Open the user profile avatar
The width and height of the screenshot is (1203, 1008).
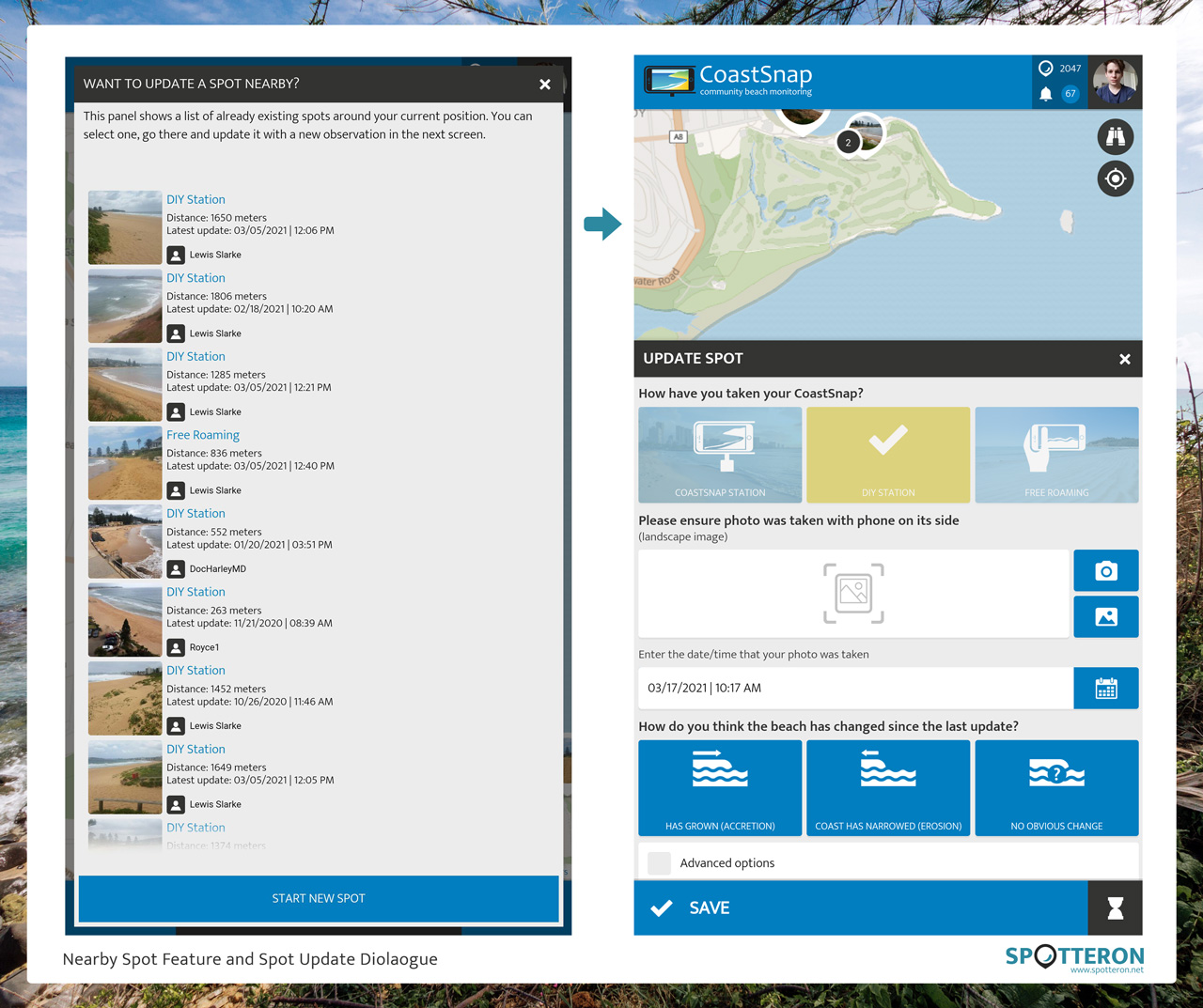[x=1115, y=82]
